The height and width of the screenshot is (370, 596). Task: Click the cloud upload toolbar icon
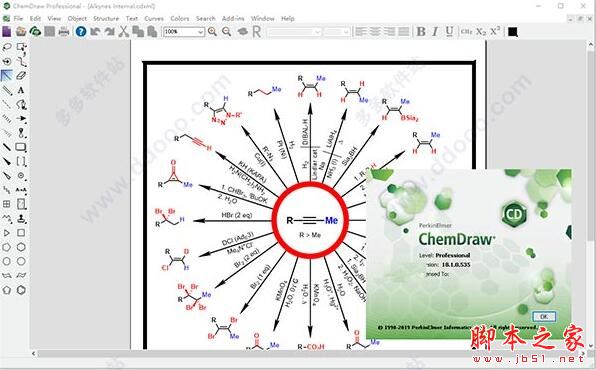click(35, 32)
